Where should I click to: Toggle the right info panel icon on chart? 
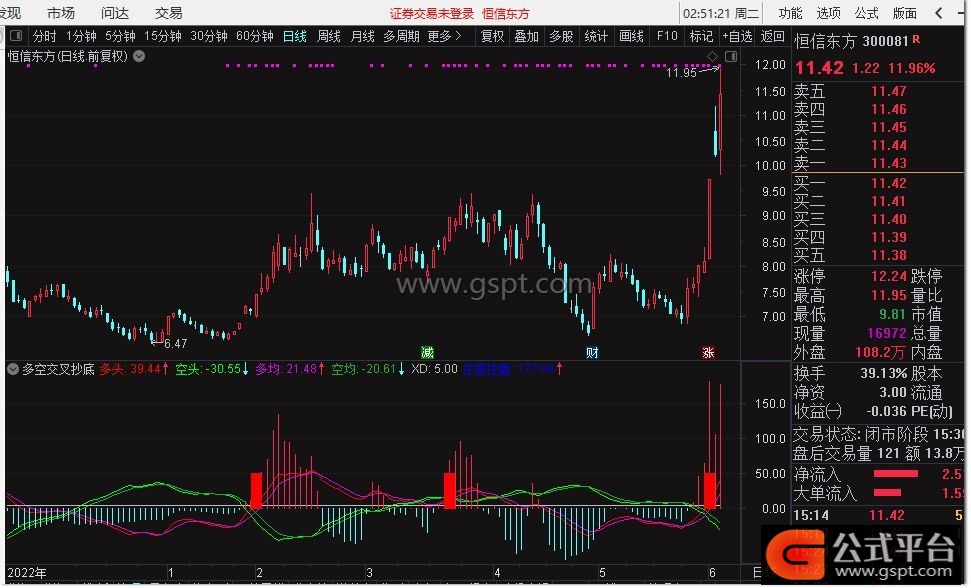tap(731, 56)
